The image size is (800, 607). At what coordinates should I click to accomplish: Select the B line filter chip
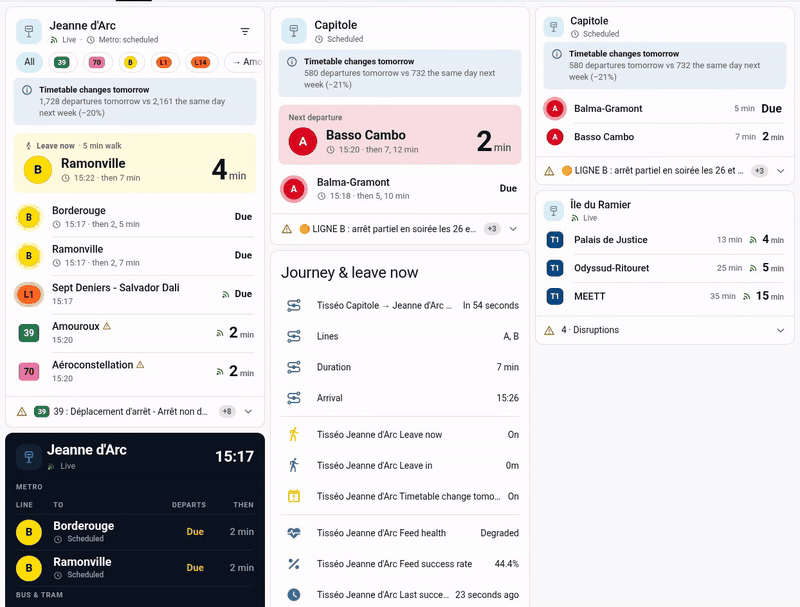tap(130, 62)
